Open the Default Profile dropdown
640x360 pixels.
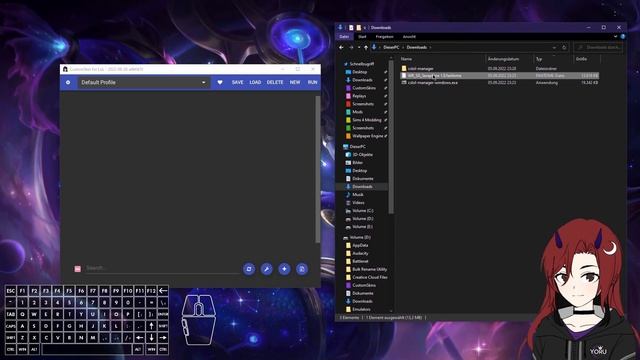143,82
